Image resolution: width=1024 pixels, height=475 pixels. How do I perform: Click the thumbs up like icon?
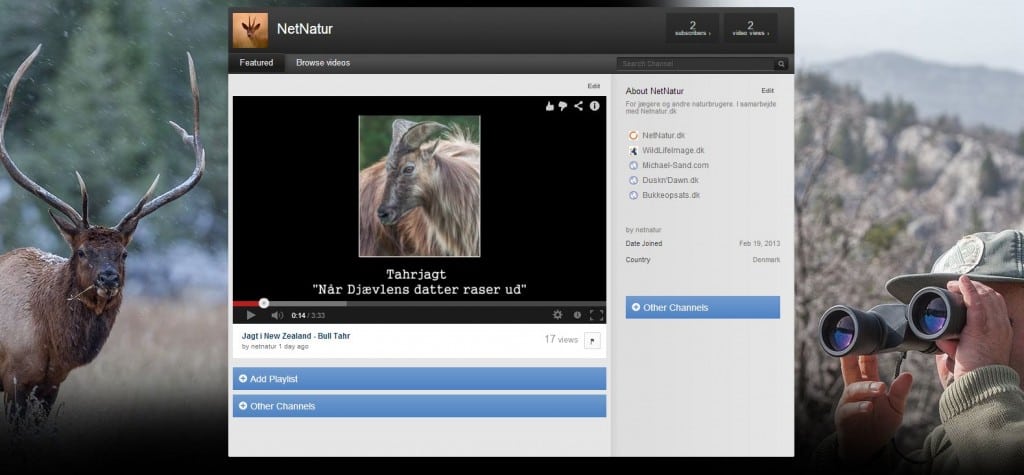tap(550, 105)
